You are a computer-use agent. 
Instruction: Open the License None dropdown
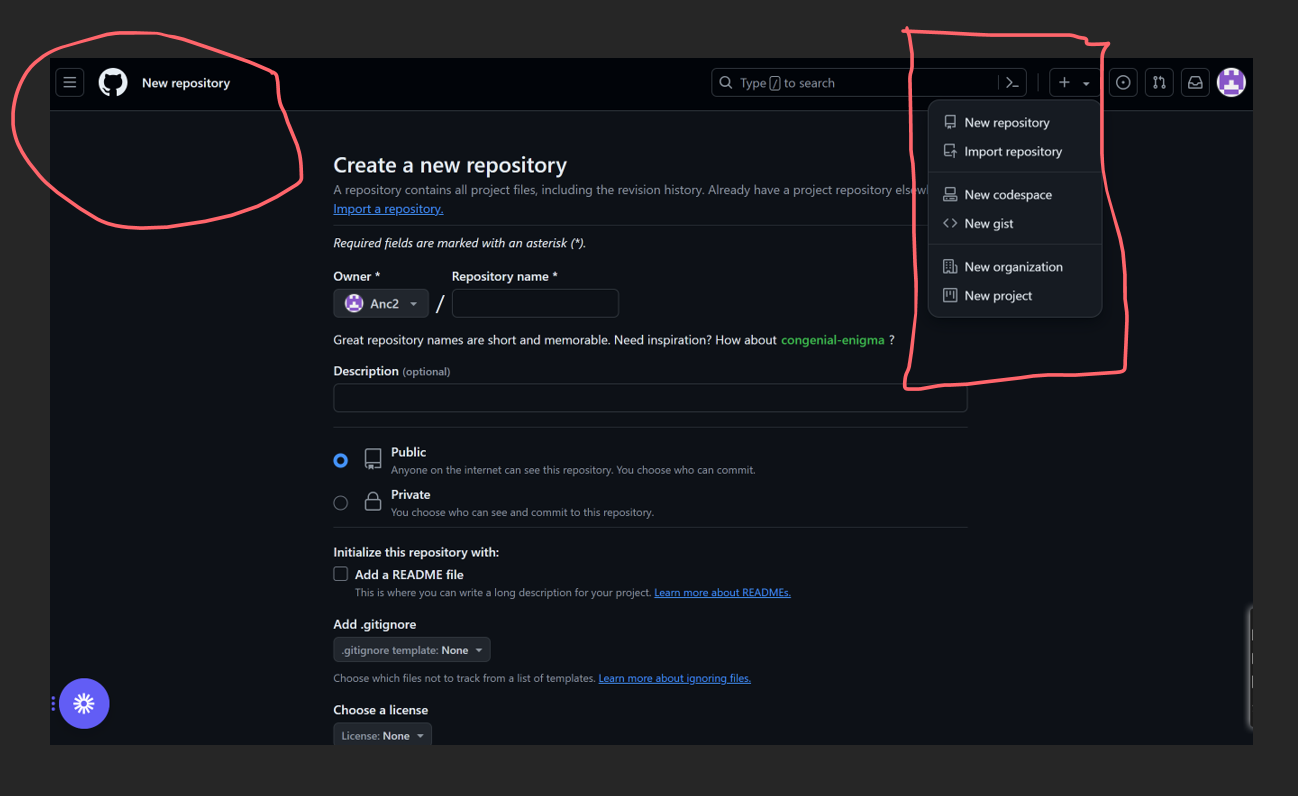coord(383,735)
